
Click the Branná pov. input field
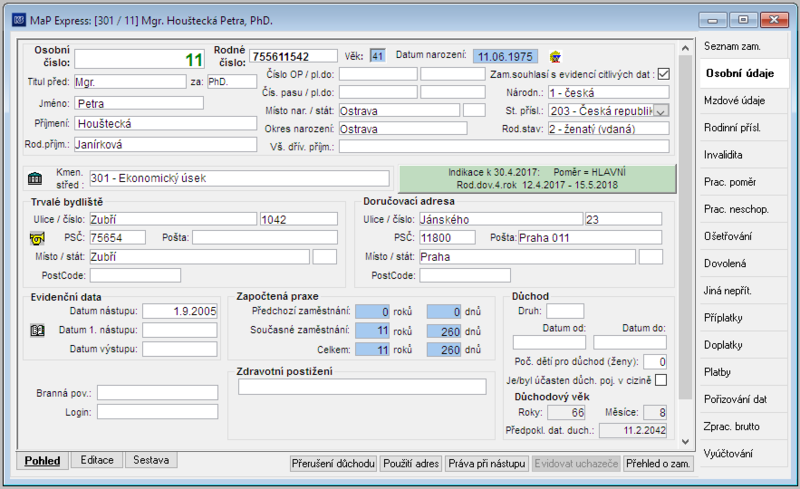(x=158, y=393)
